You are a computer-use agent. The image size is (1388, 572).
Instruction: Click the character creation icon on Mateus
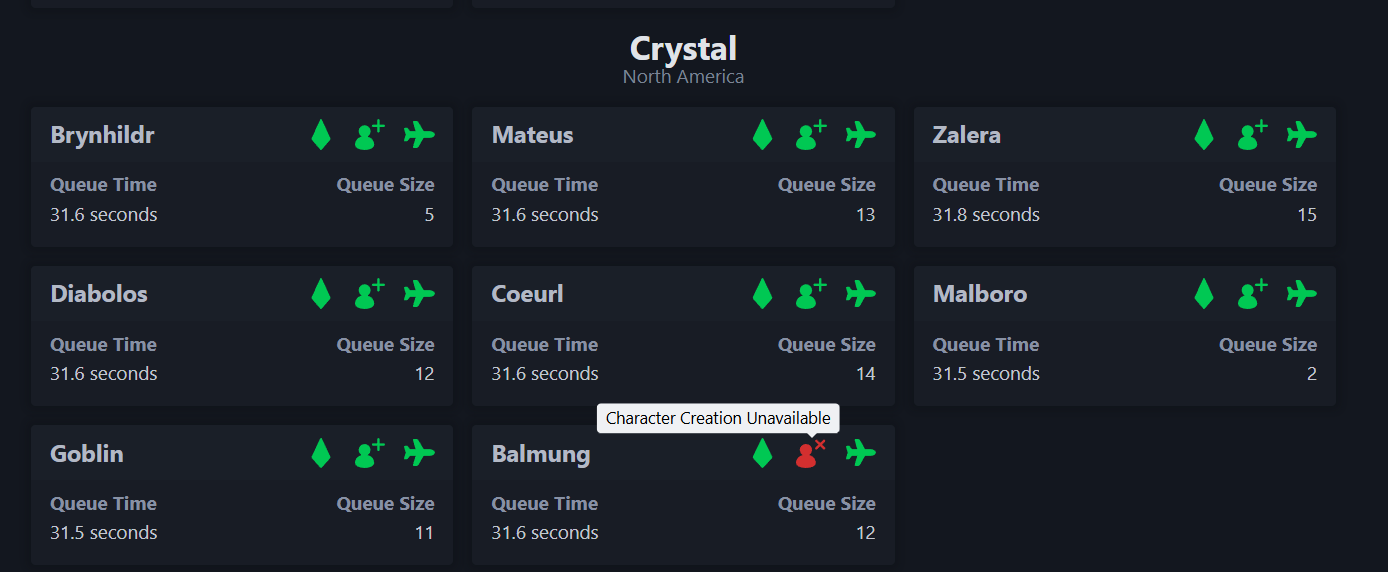(811, 134)
